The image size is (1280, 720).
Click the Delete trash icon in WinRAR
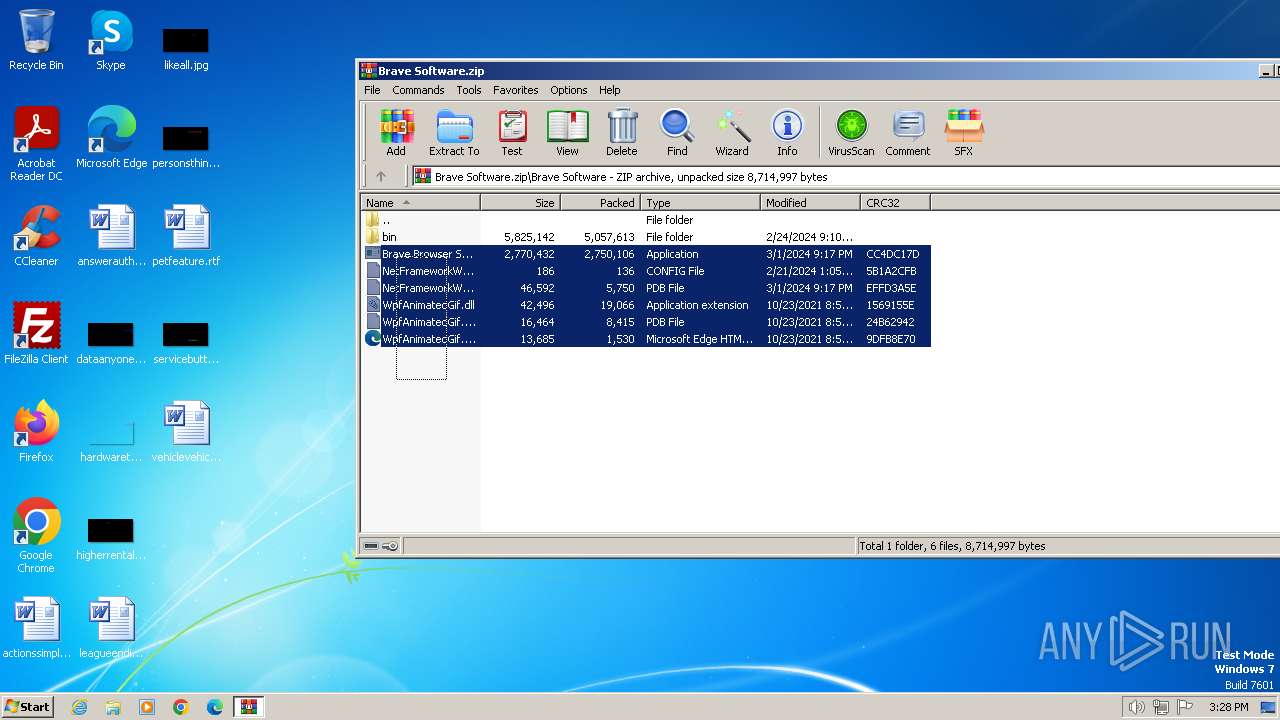[621, 132]
